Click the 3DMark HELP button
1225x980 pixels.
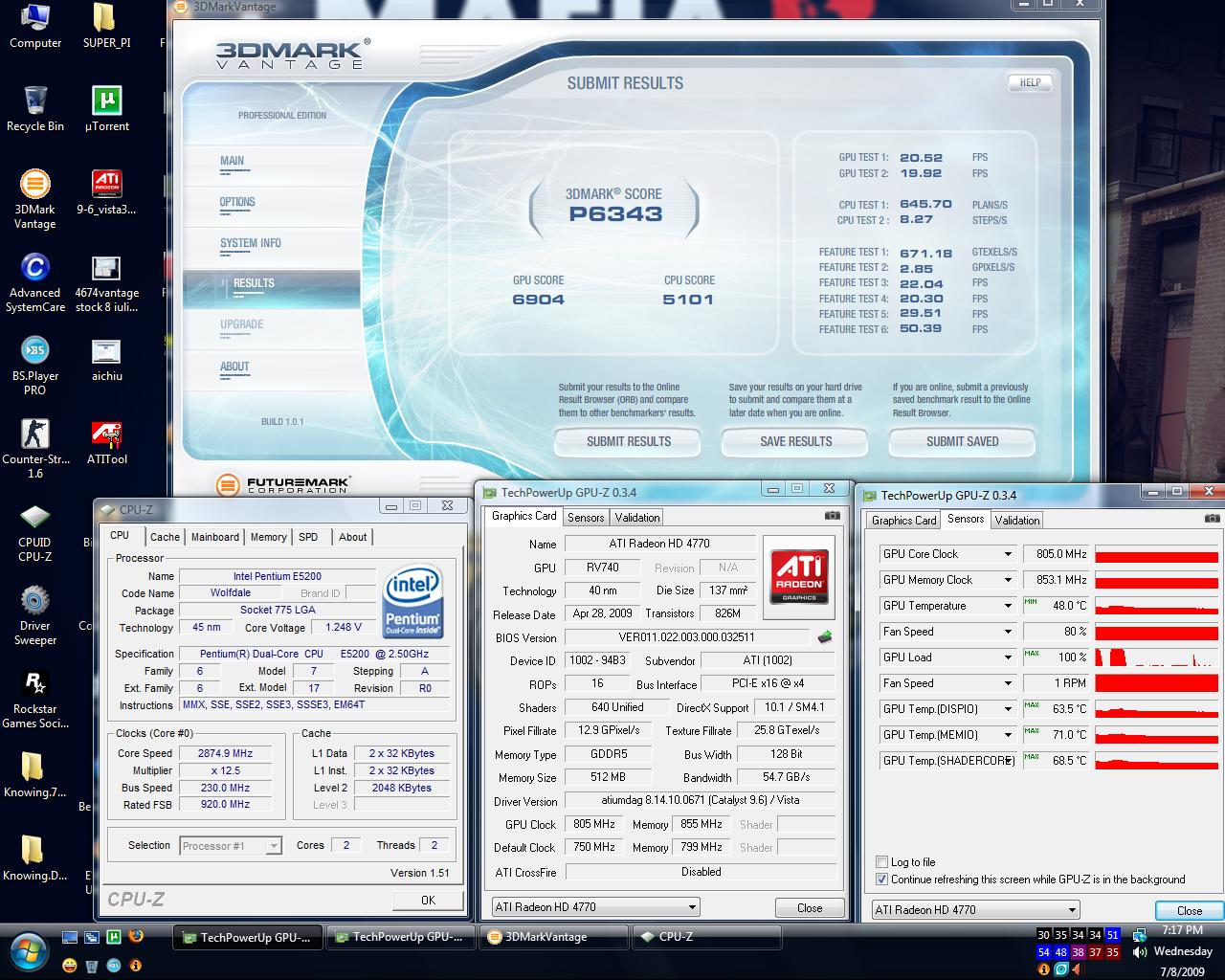tap(1030, 82)
